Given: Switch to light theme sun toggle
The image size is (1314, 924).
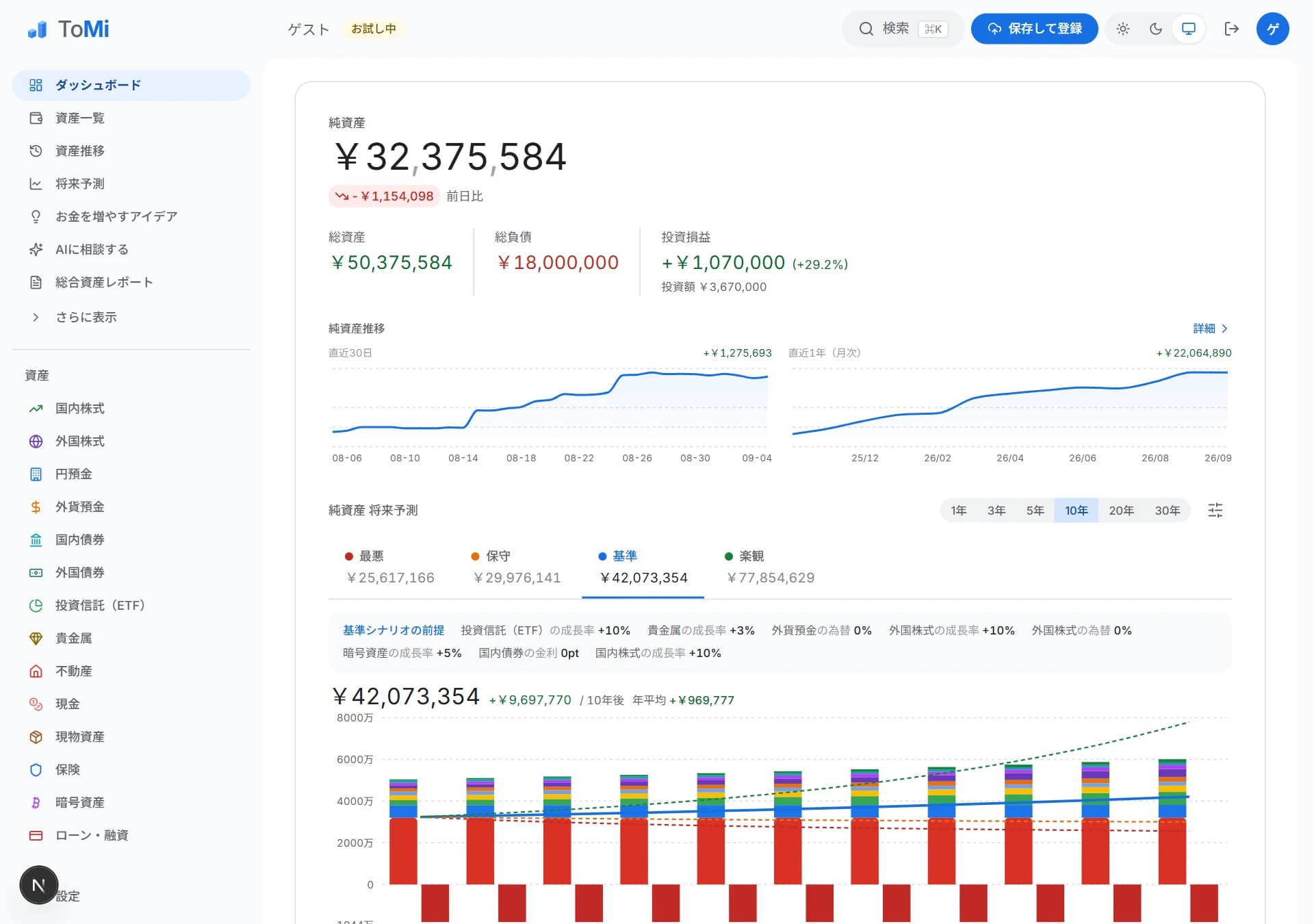Looking at the screenshot, I should click(1123, 29).
